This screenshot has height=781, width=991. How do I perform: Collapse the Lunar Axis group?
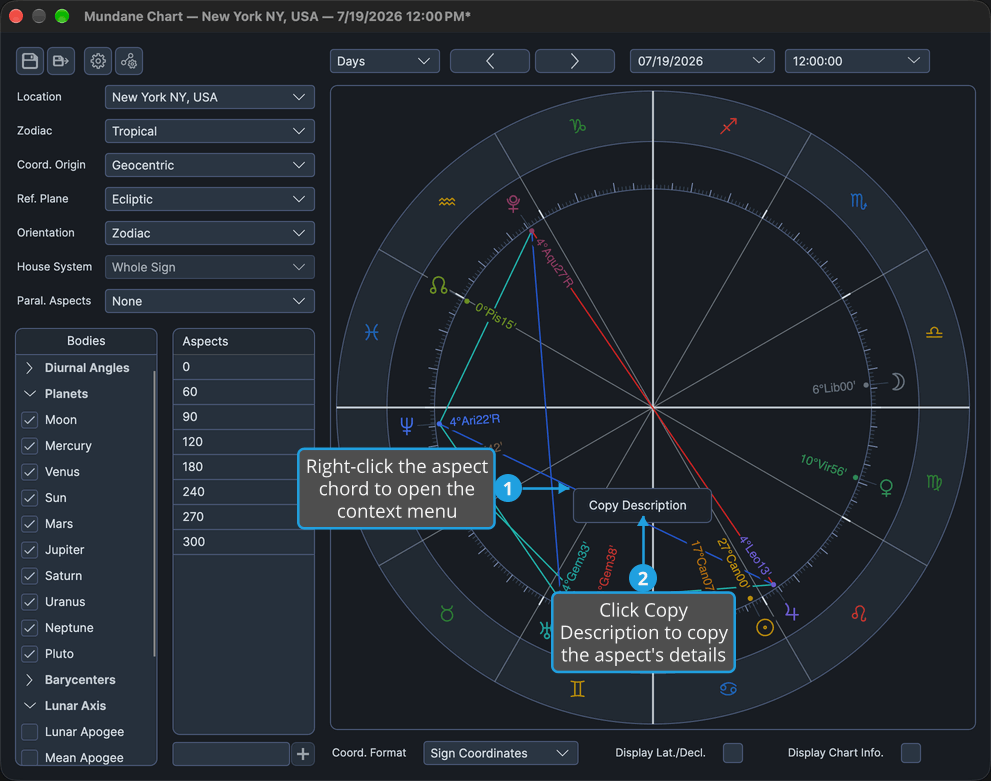[29, 706]
